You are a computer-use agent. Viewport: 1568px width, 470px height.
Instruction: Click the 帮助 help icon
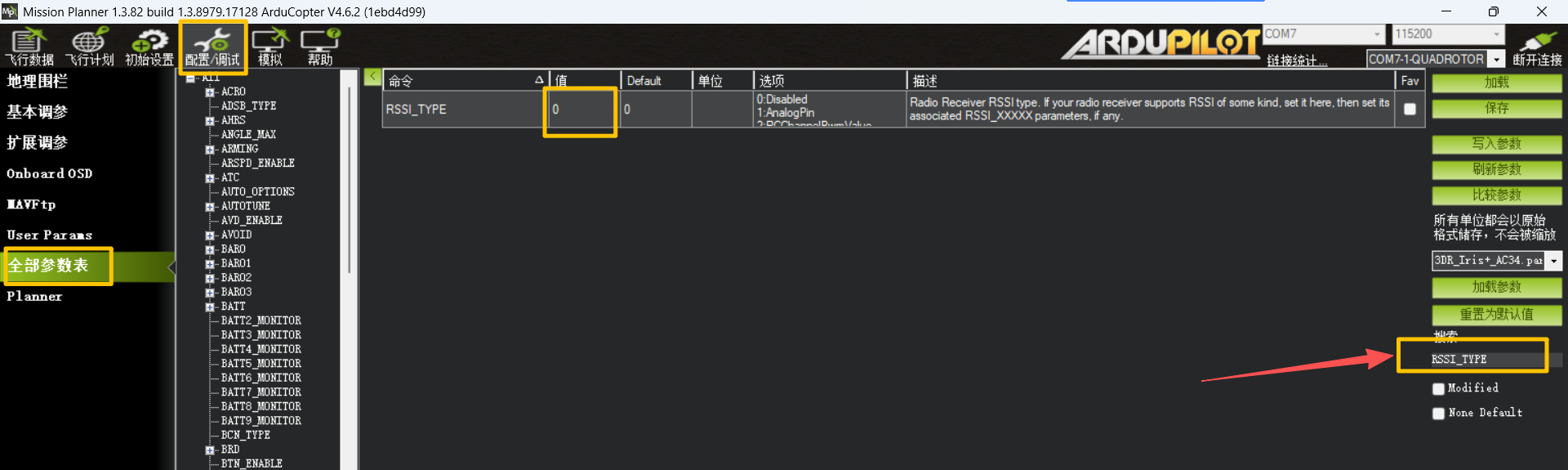320,47
